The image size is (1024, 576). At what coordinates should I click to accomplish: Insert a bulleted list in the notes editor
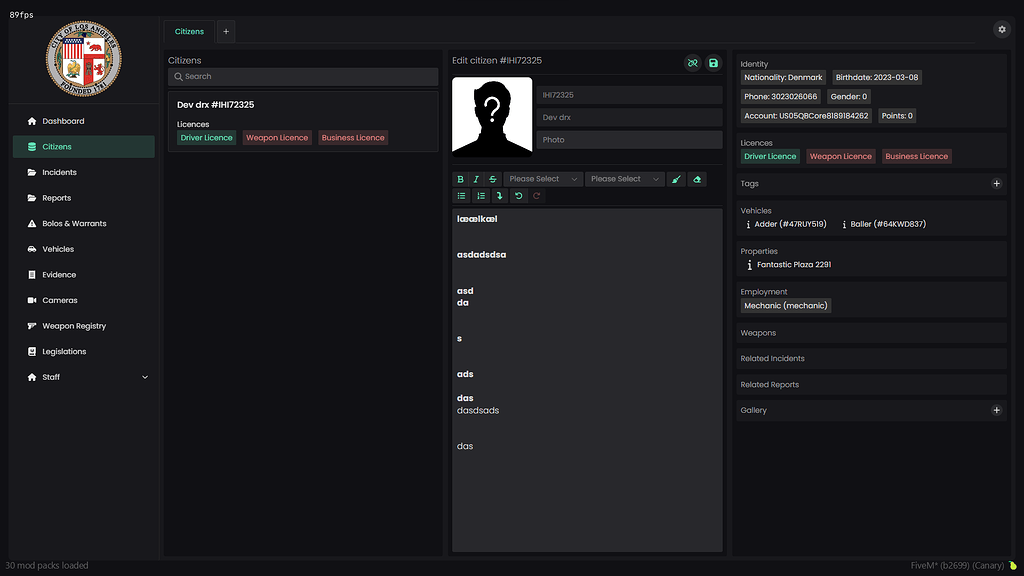461,196
